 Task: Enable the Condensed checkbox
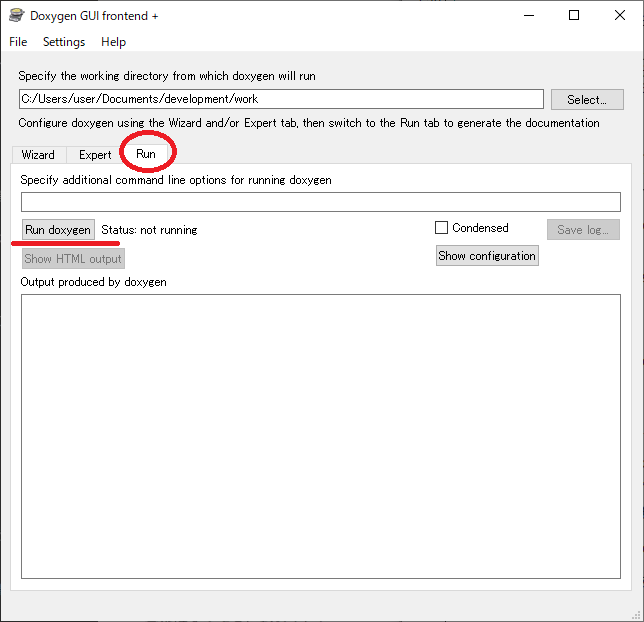(x=441, y=228)
